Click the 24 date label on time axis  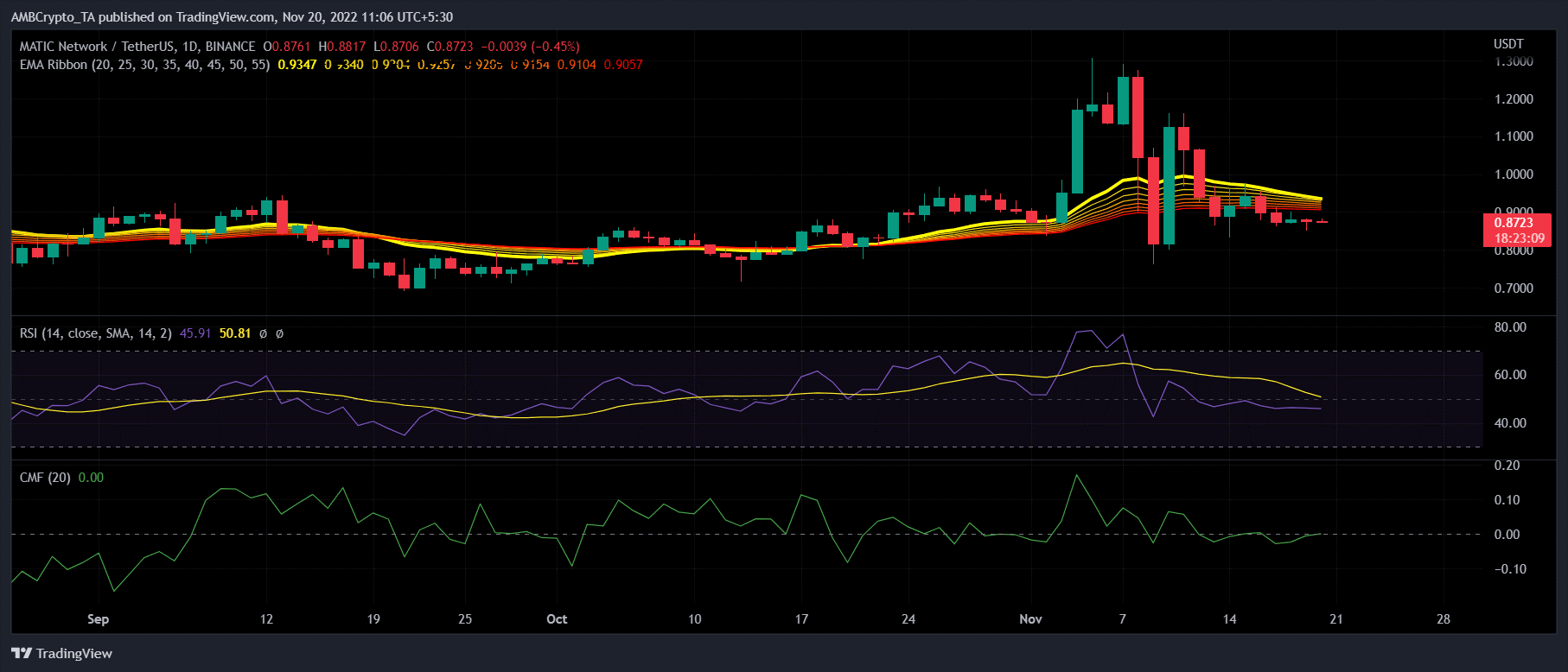click(x=908, y=619)
